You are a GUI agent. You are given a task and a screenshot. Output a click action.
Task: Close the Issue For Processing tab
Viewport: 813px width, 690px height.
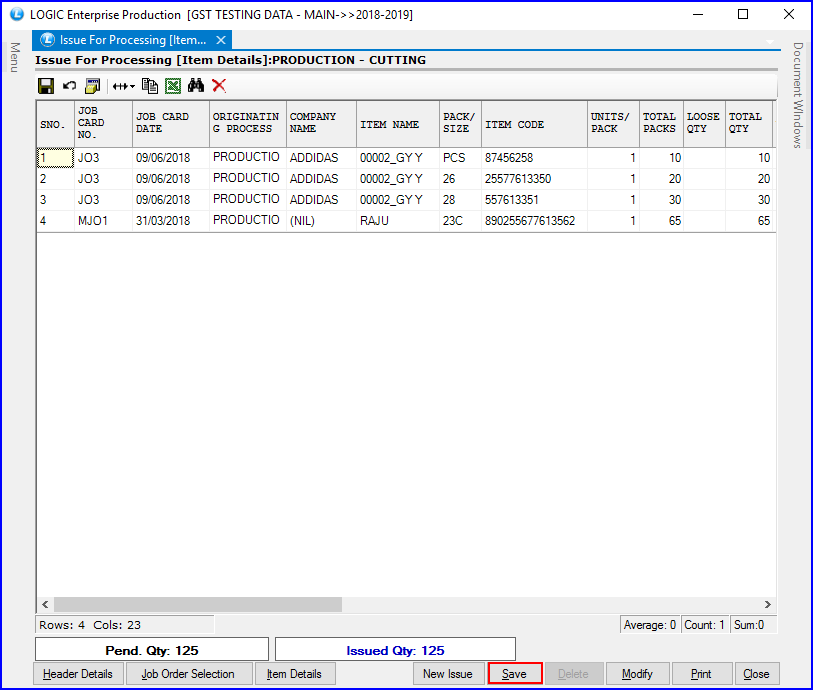[221, 40]
